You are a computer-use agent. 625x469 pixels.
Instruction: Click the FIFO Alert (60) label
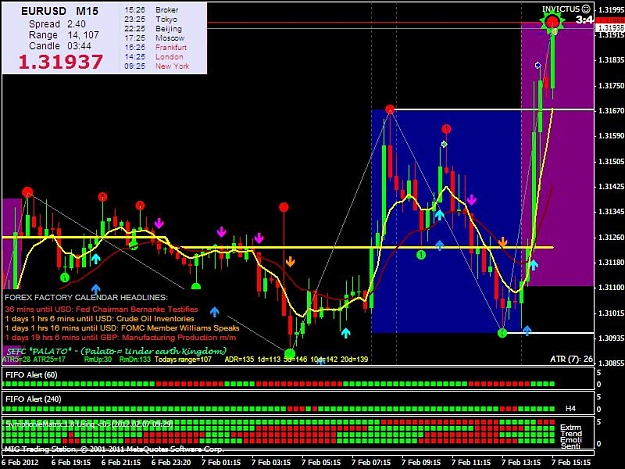(31, 375)
